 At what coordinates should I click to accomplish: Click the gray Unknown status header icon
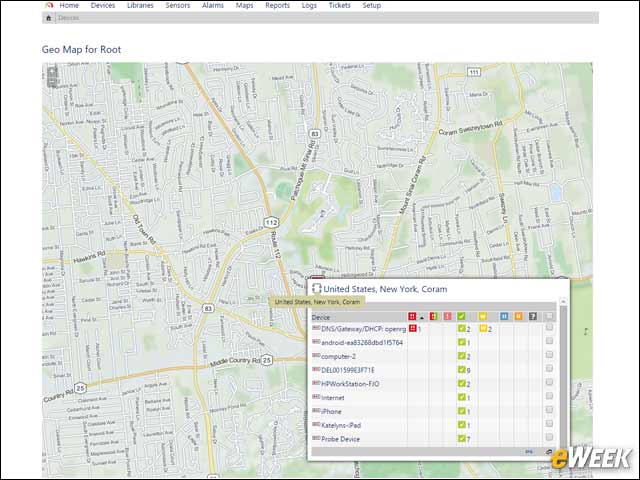pos(533,316)
